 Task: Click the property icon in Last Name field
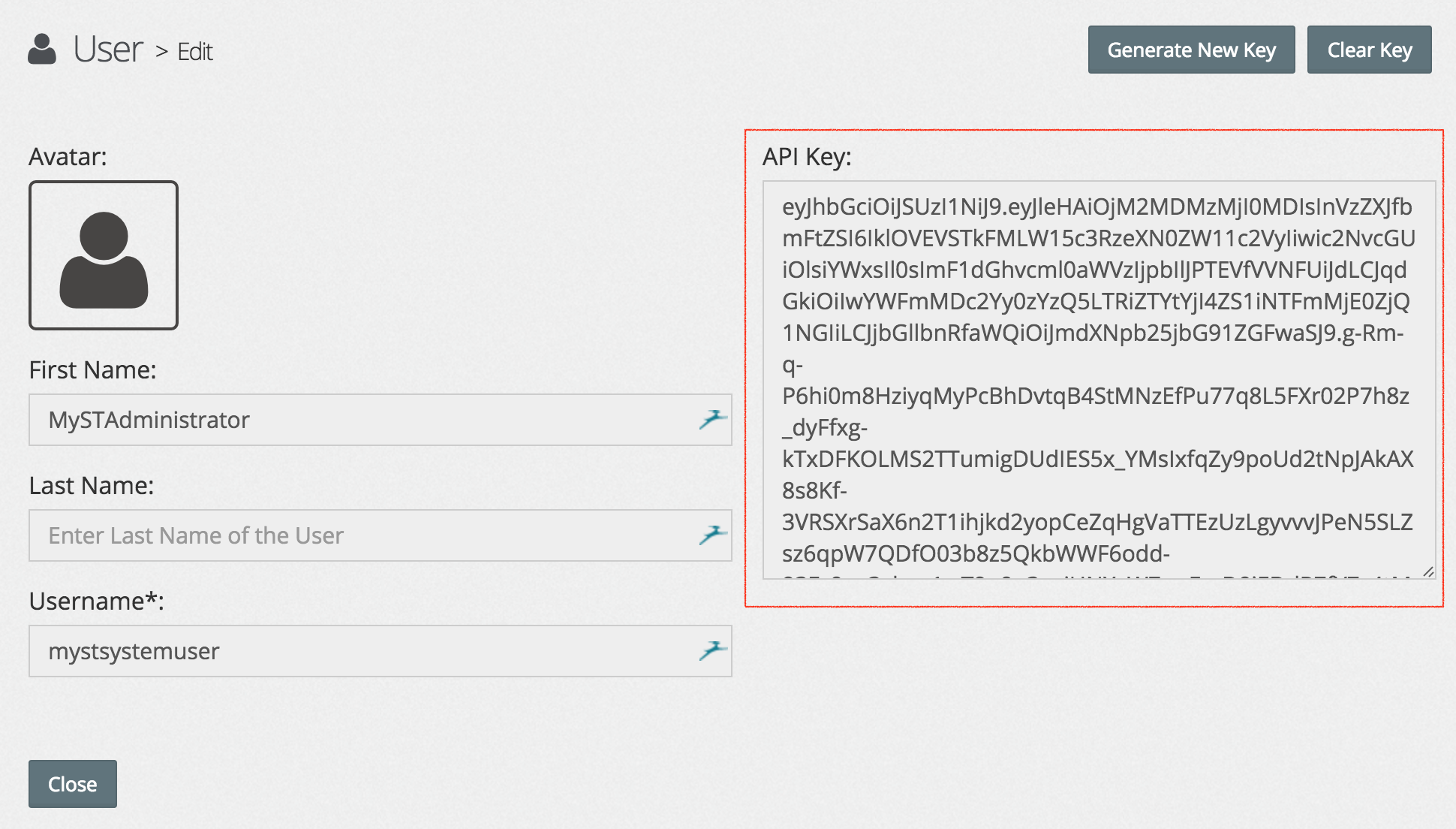coord(712,535)
